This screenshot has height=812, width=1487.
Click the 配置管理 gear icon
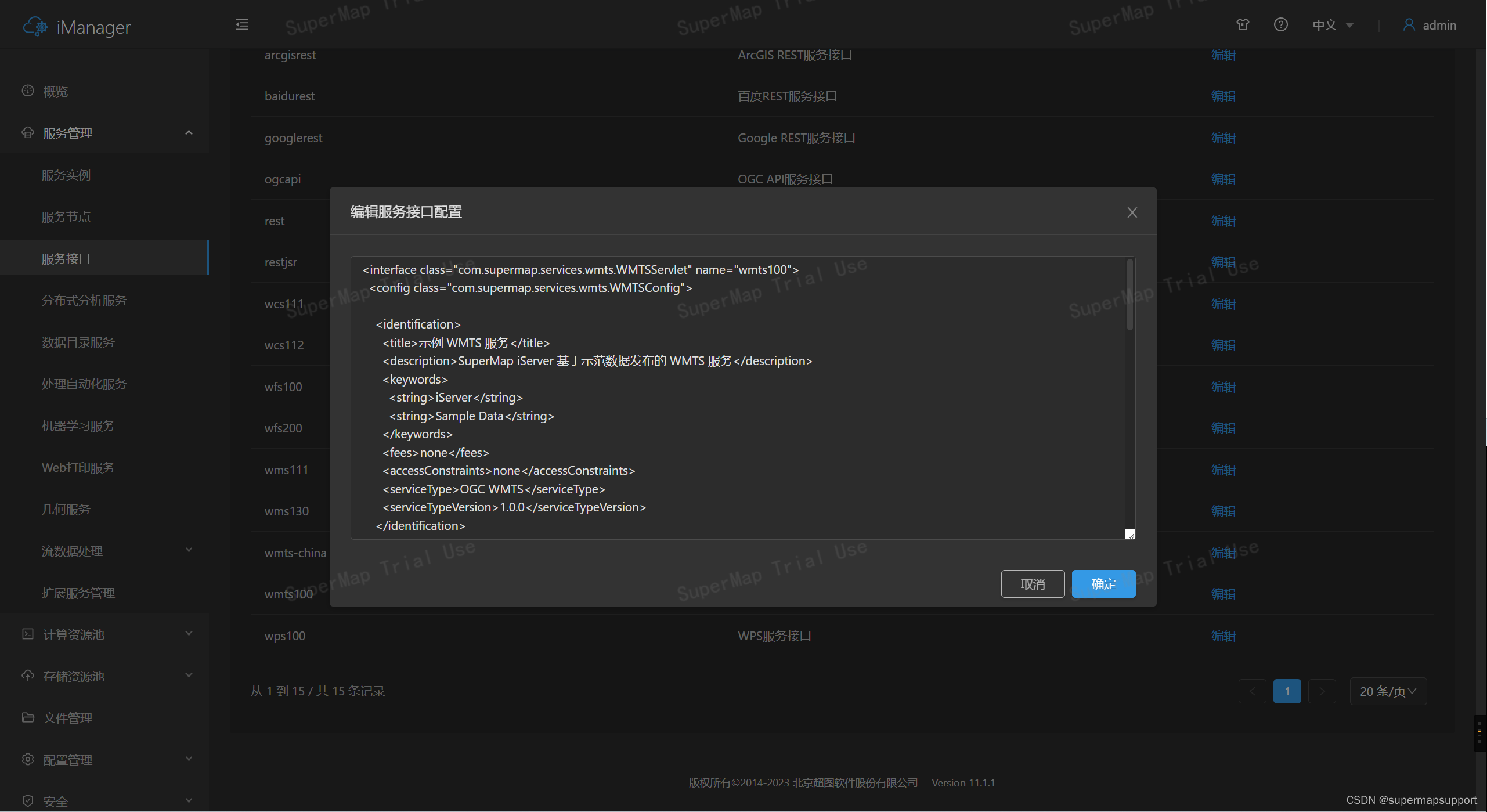tap(28, 759)
